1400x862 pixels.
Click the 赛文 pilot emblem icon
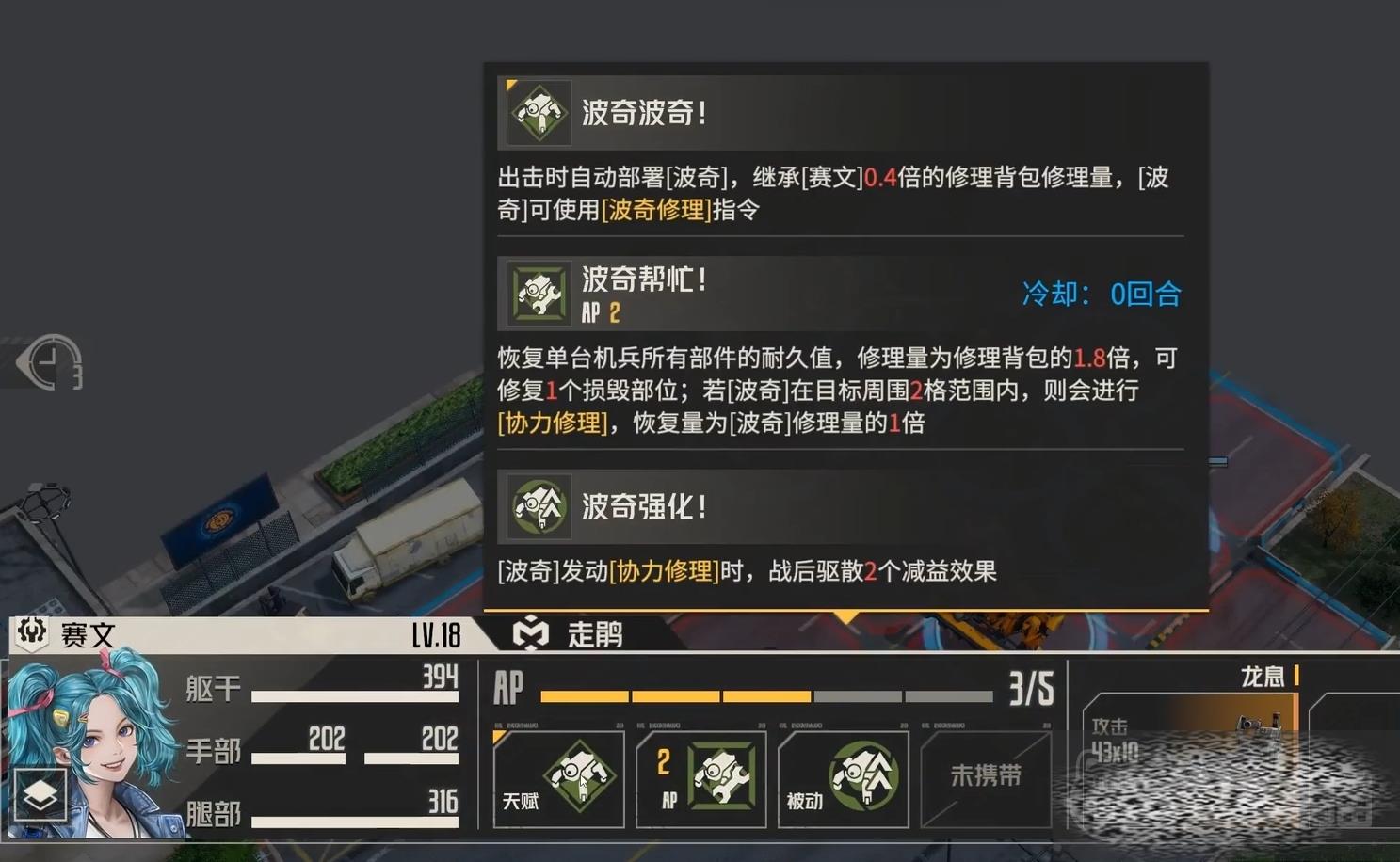32,632
